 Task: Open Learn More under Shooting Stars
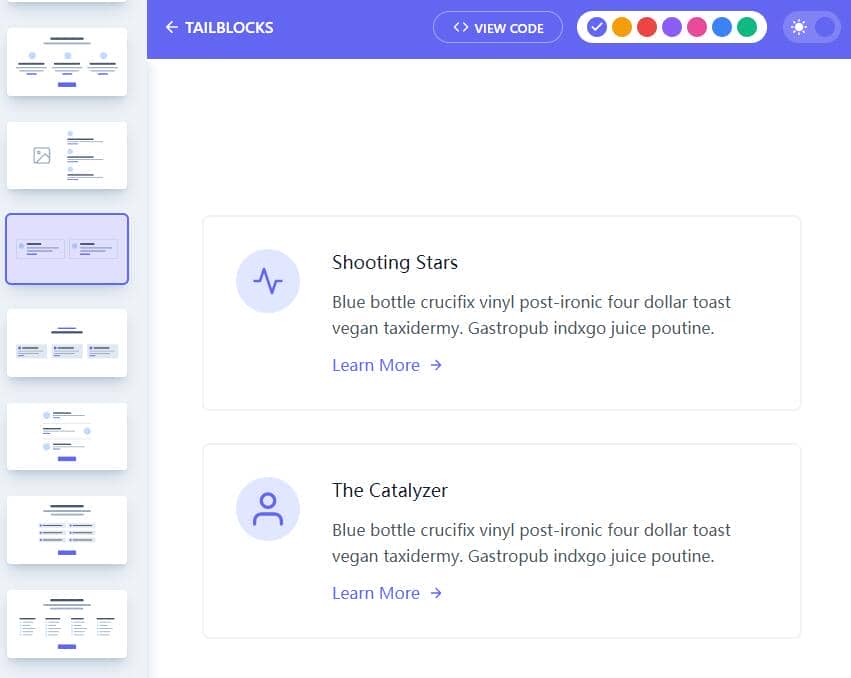376,366
